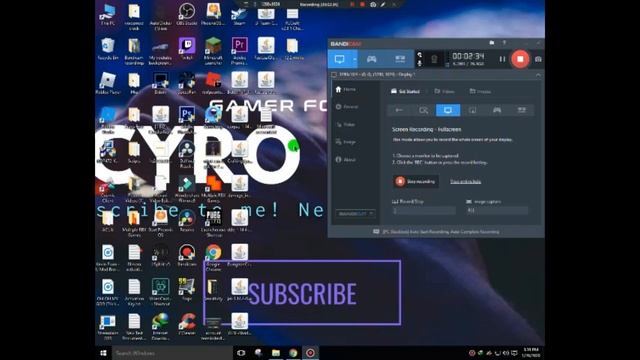The image size is (640, 360).
Task: Open Recycle Bin desktop icon
Action: 108,49
